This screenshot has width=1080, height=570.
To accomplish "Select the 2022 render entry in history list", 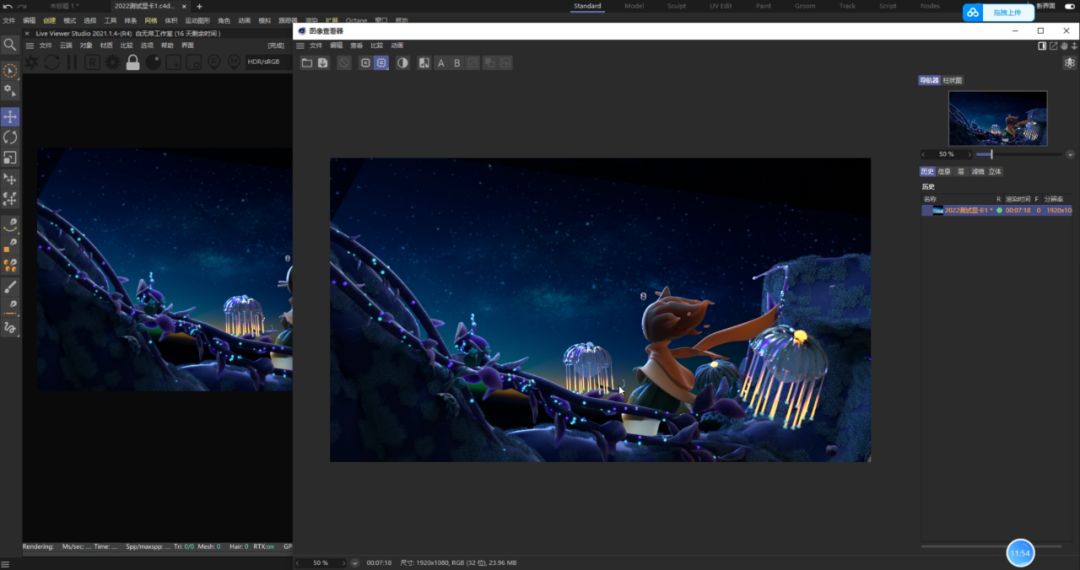I will tap(997, 210).
